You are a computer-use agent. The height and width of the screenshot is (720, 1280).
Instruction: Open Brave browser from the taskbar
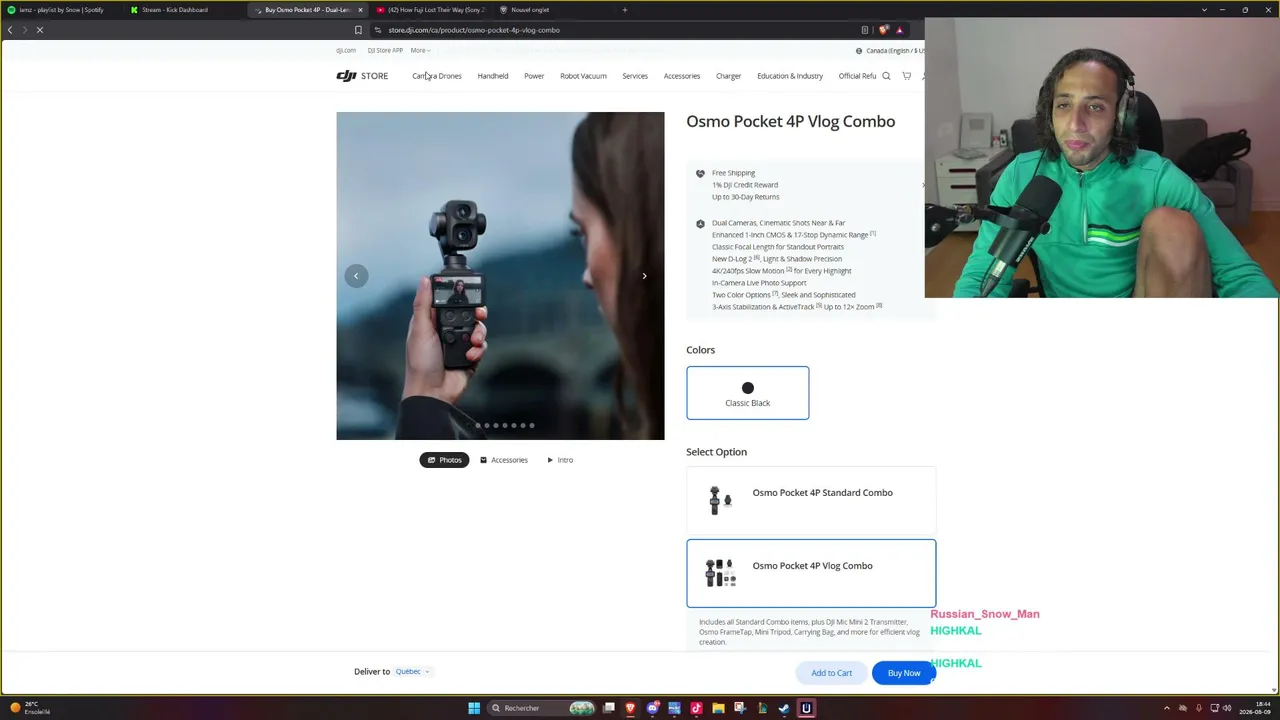coord(630,709)
